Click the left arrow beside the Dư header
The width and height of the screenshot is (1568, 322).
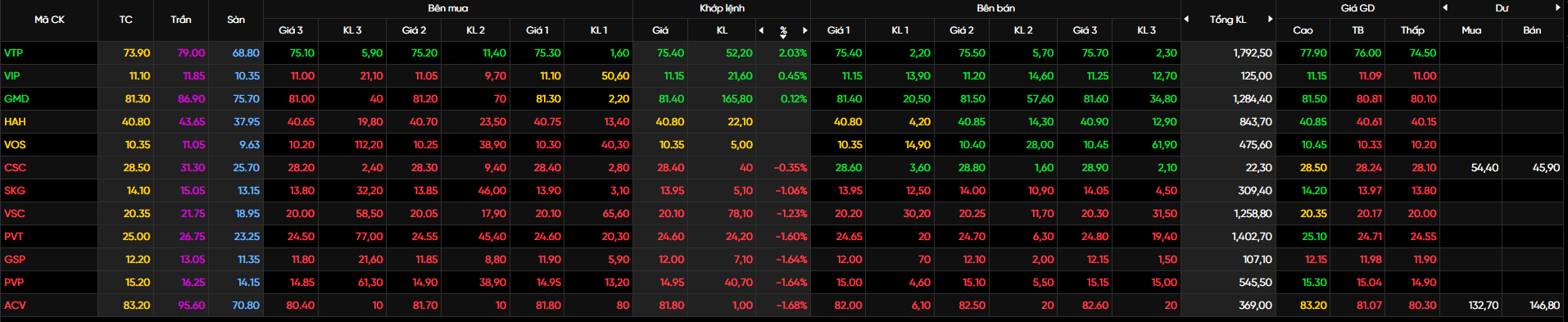point(1445,7)
